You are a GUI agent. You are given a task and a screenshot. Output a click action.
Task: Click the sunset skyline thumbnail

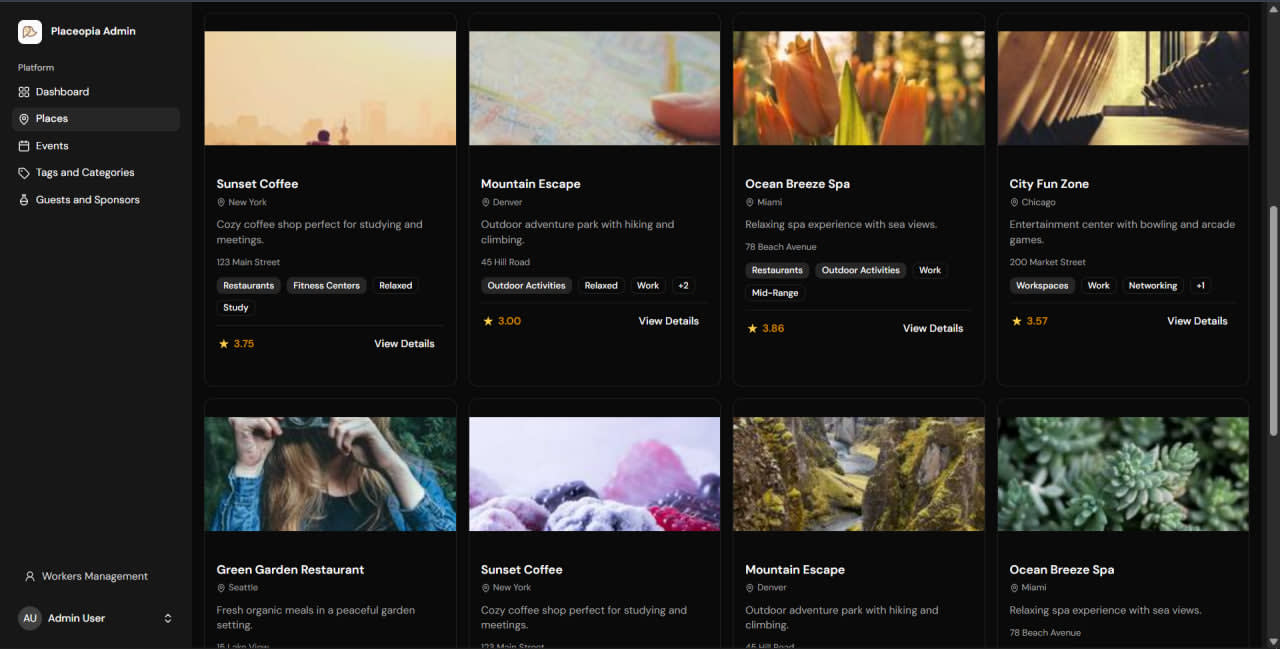[330, 88]
